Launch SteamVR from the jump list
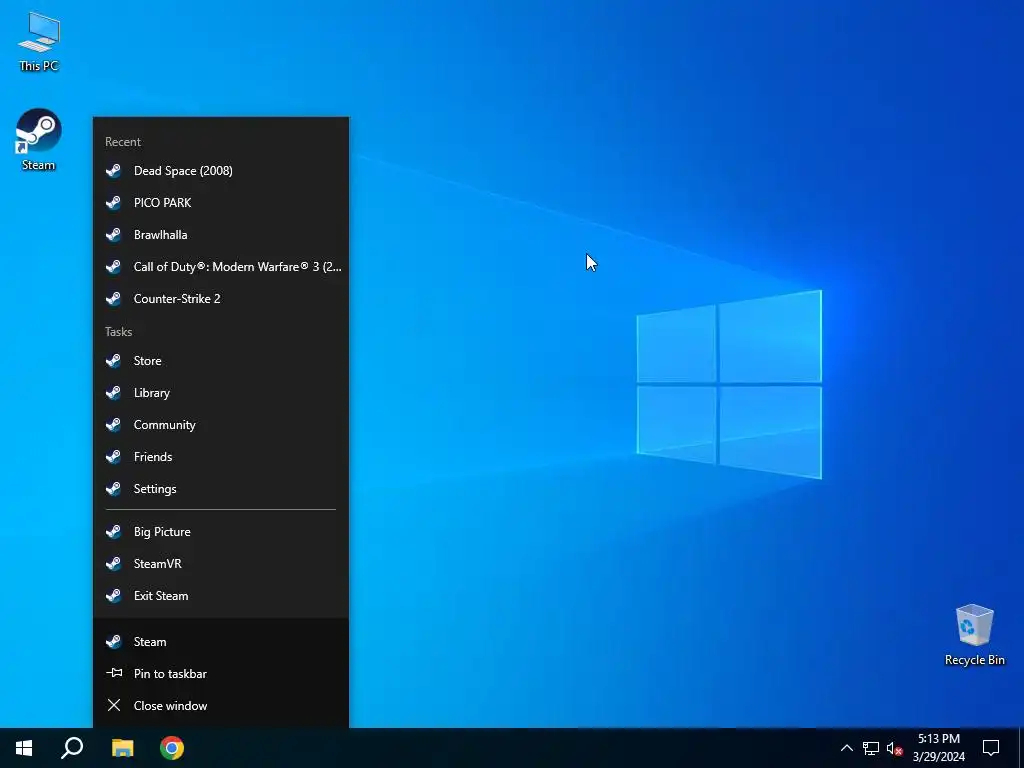 pyautogui.click(x=221, y=564)
